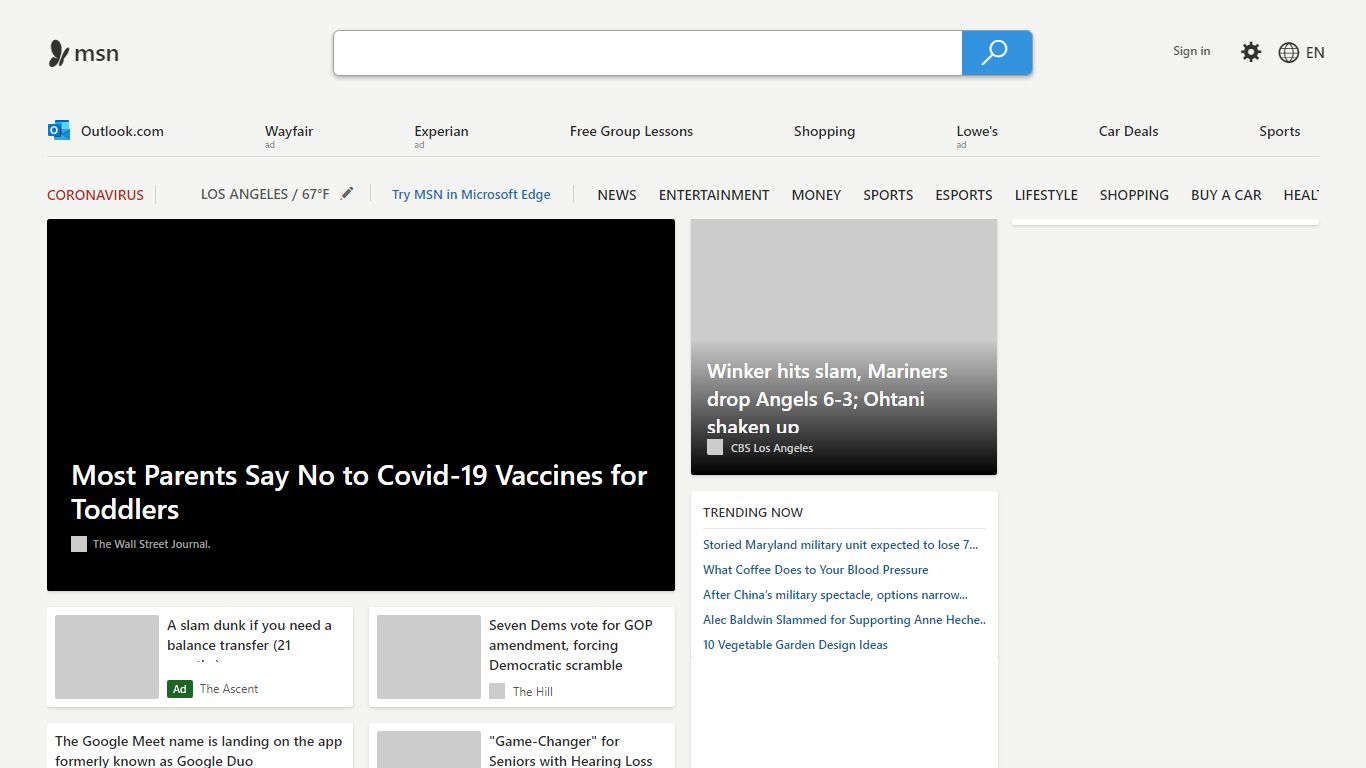Click Los Angeles 67°F weather text
Image resolution: width=1366 pixels, height=768 pixels.
(x=265, y=194)
